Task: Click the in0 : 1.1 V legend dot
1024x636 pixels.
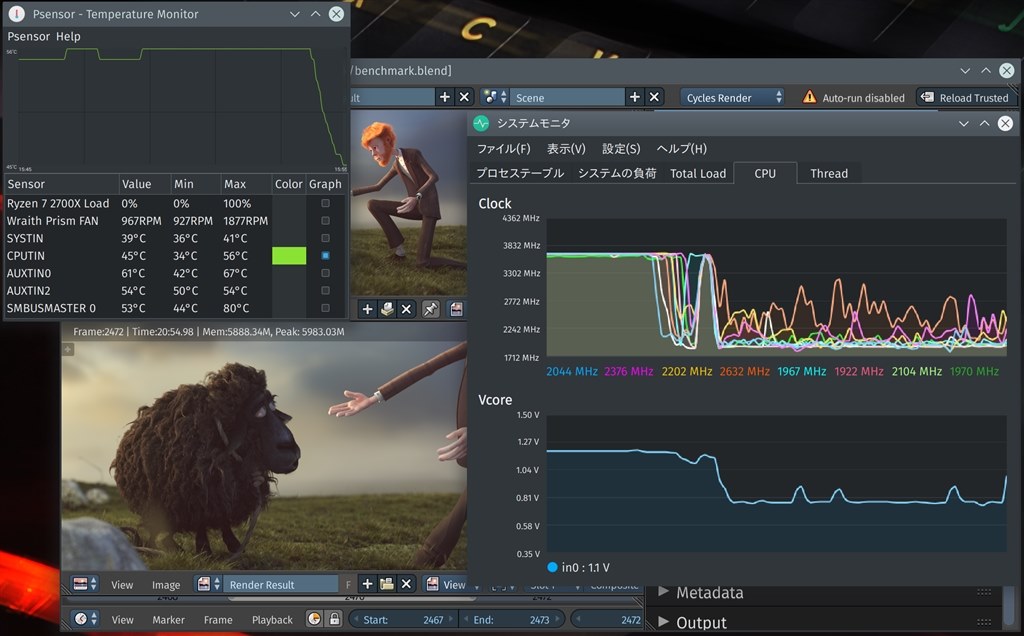Action: click(x=552, y=567)
